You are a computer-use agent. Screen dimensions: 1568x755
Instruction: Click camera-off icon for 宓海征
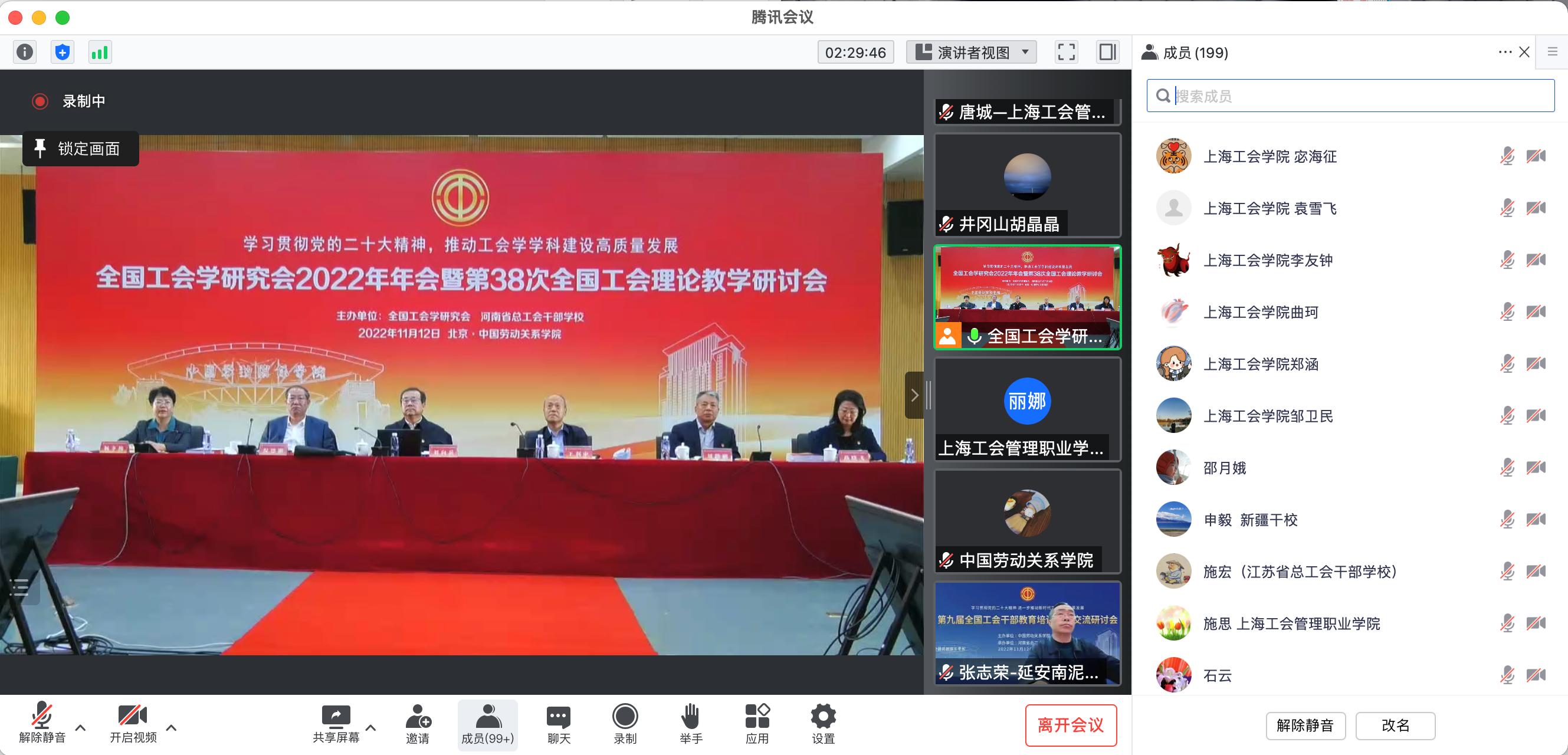(x=1536, y=156)
